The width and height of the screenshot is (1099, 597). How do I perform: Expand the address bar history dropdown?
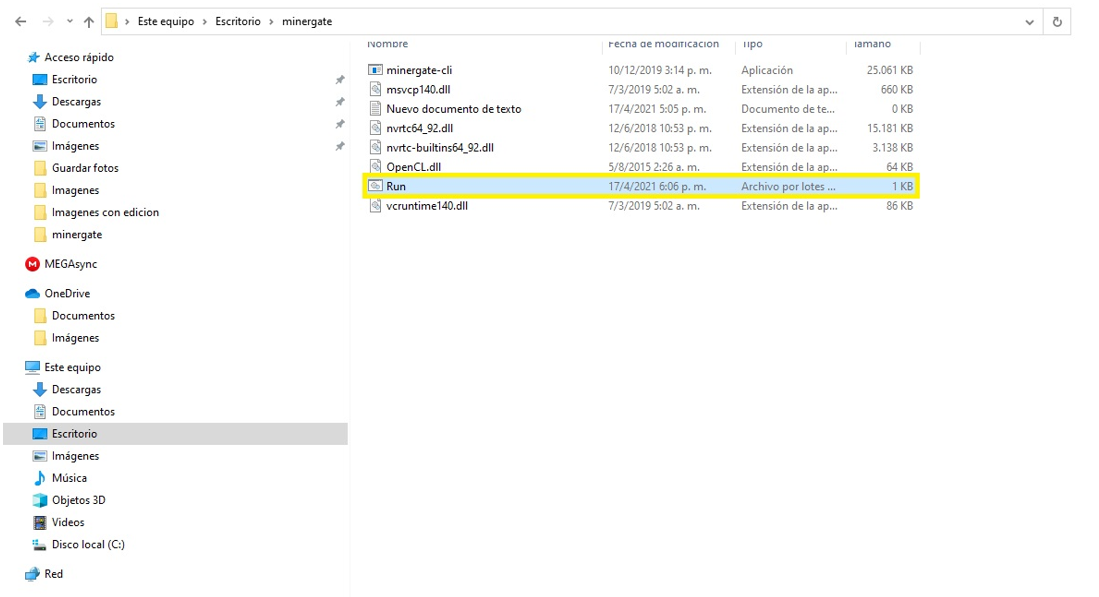click(x=1030, y=21)
